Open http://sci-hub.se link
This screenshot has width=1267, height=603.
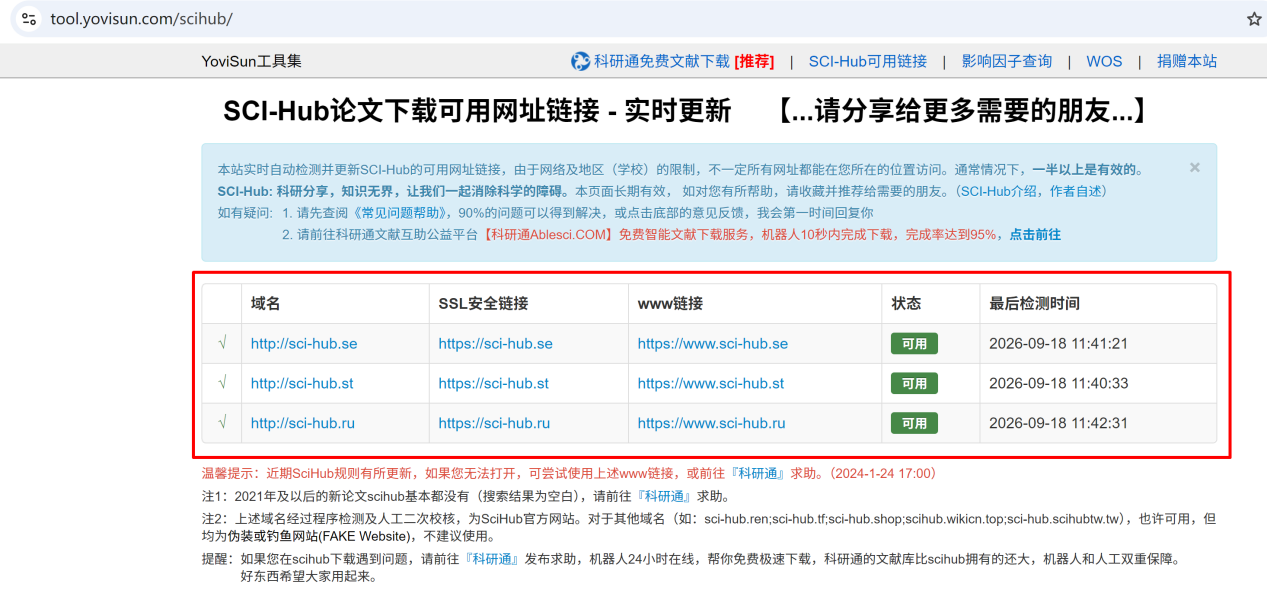304,343
